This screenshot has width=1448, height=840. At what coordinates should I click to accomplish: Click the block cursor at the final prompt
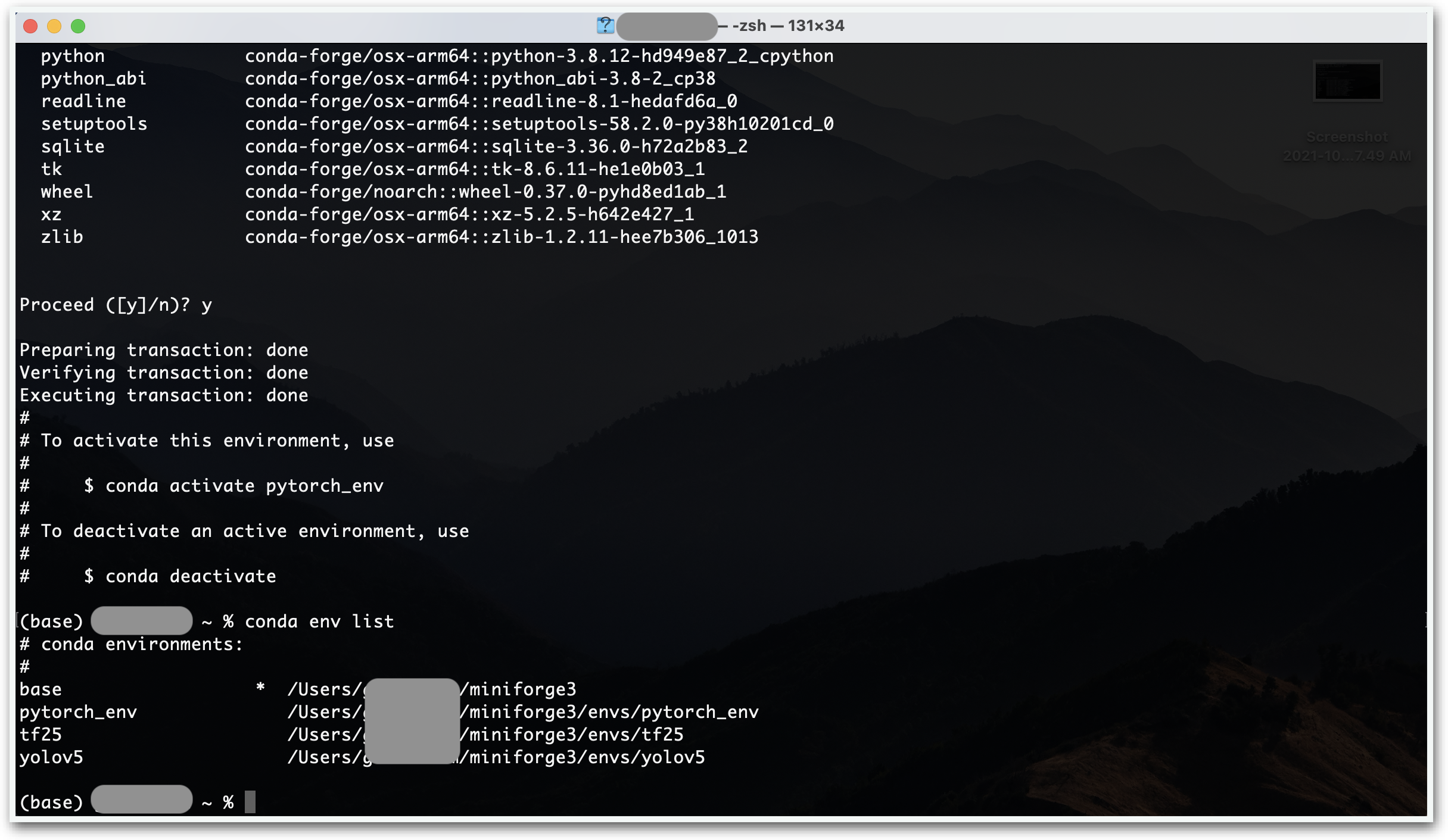[x=250, y=802]
